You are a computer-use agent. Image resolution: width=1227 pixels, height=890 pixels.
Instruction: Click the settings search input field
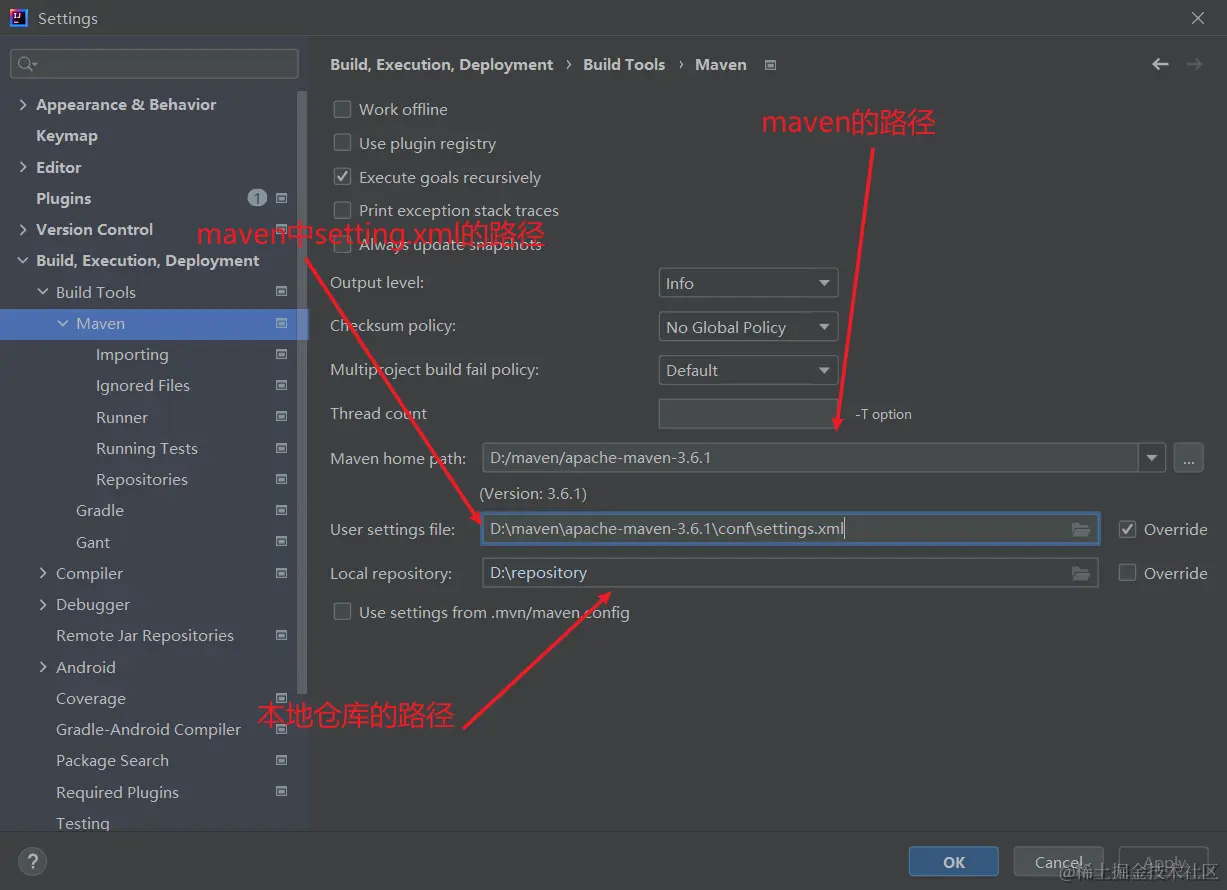click(x=154, y=64)
